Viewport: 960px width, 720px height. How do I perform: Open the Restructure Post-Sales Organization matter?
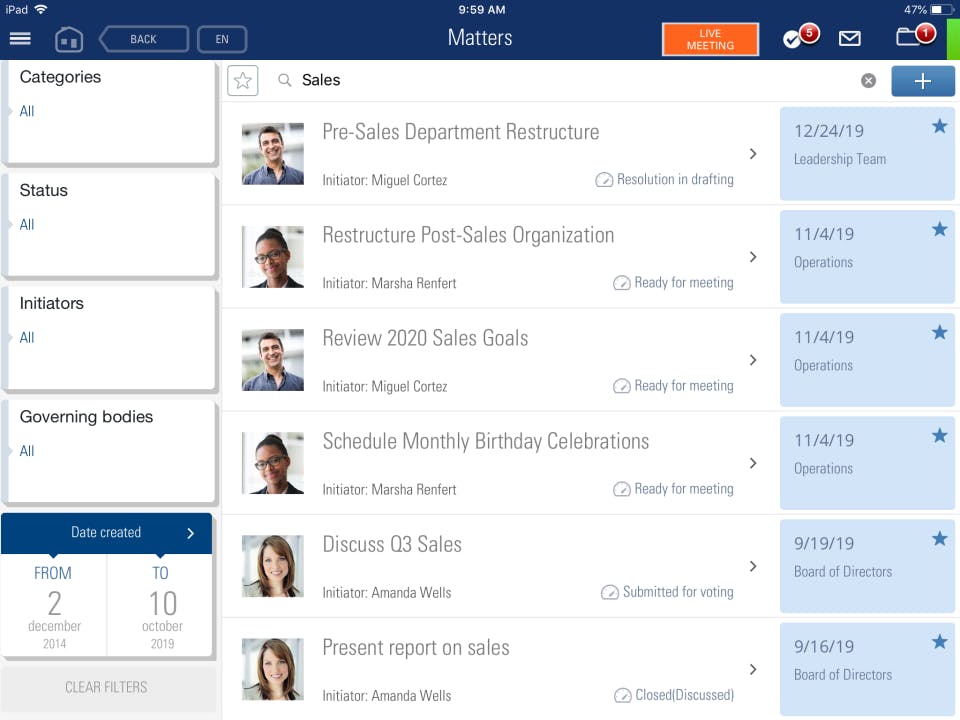500,257
